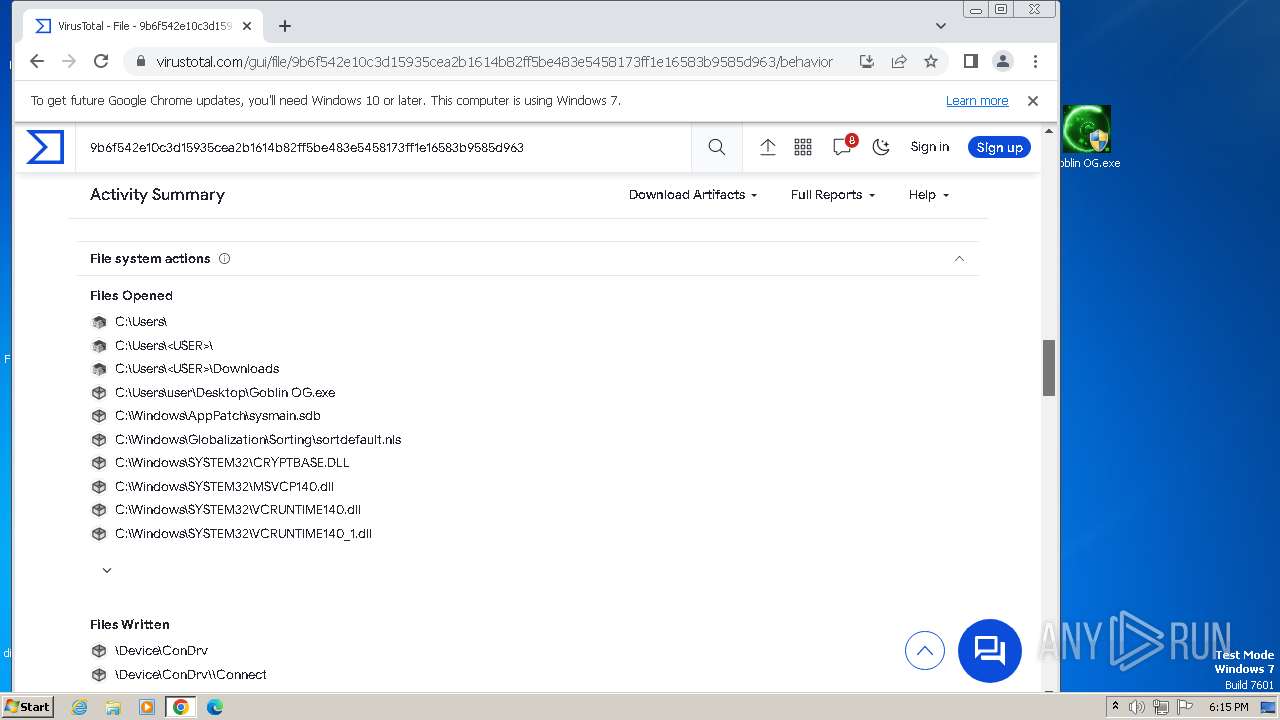1280x720 pixels.
Task: Close the VirusTotal tab
Action: tap(247, 26)
